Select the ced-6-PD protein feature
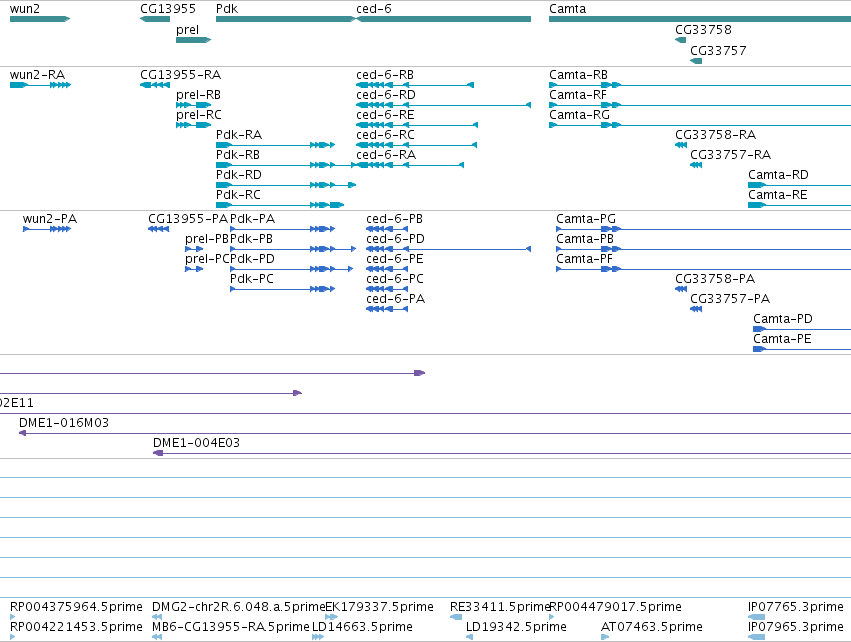 pos(448,249)
